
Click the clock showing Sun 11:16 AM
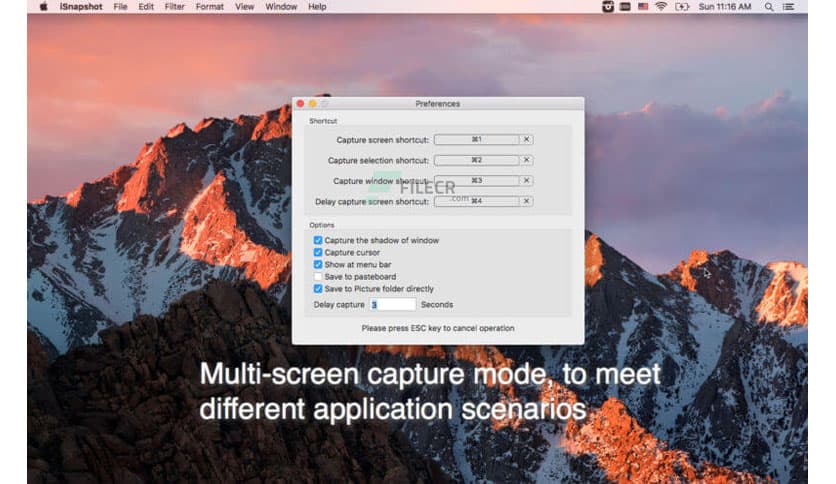(725, 7)
